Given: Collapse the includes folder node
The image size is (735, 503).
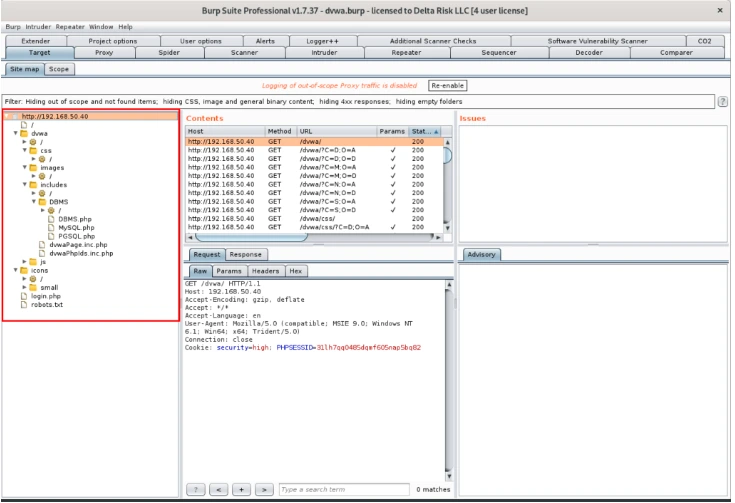Looking at the screenshot, I should tap(25, 185).
